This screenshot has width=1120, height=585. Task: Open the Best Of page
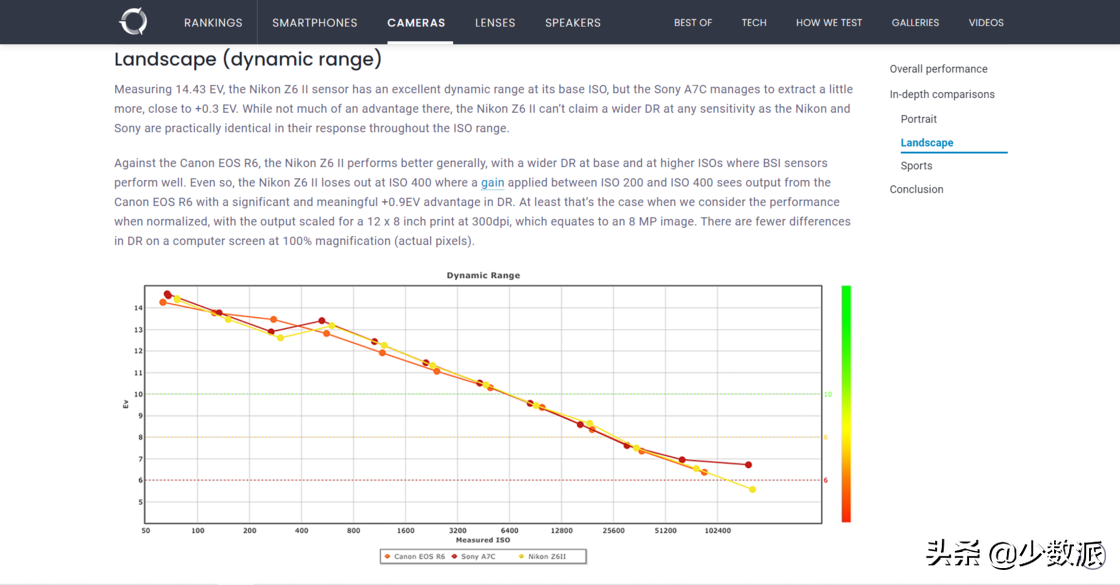693,23
